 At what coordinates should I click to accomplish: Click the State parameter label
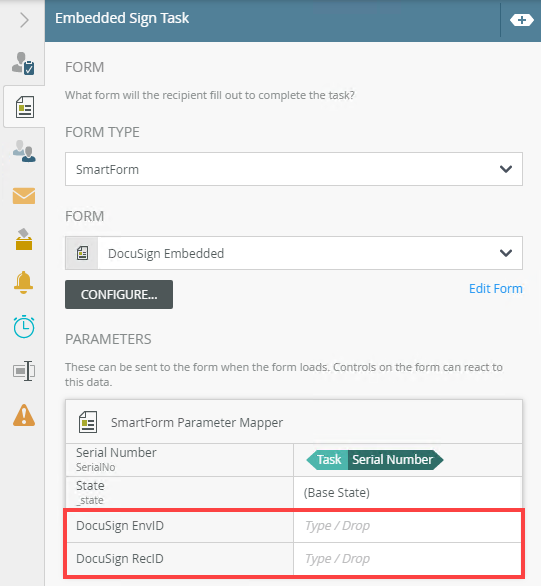tap(90, 486)
